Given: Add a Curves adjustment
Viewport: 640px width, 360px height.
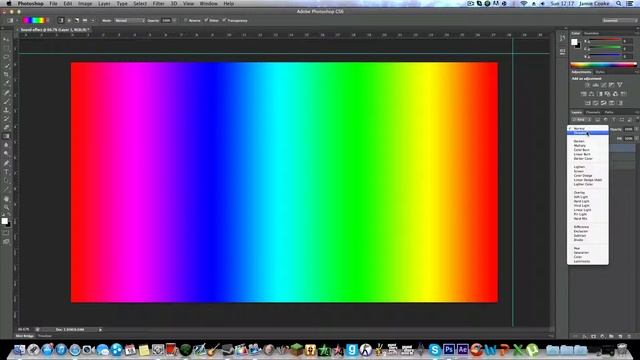Looking at the screenshot, I should 604,85.
